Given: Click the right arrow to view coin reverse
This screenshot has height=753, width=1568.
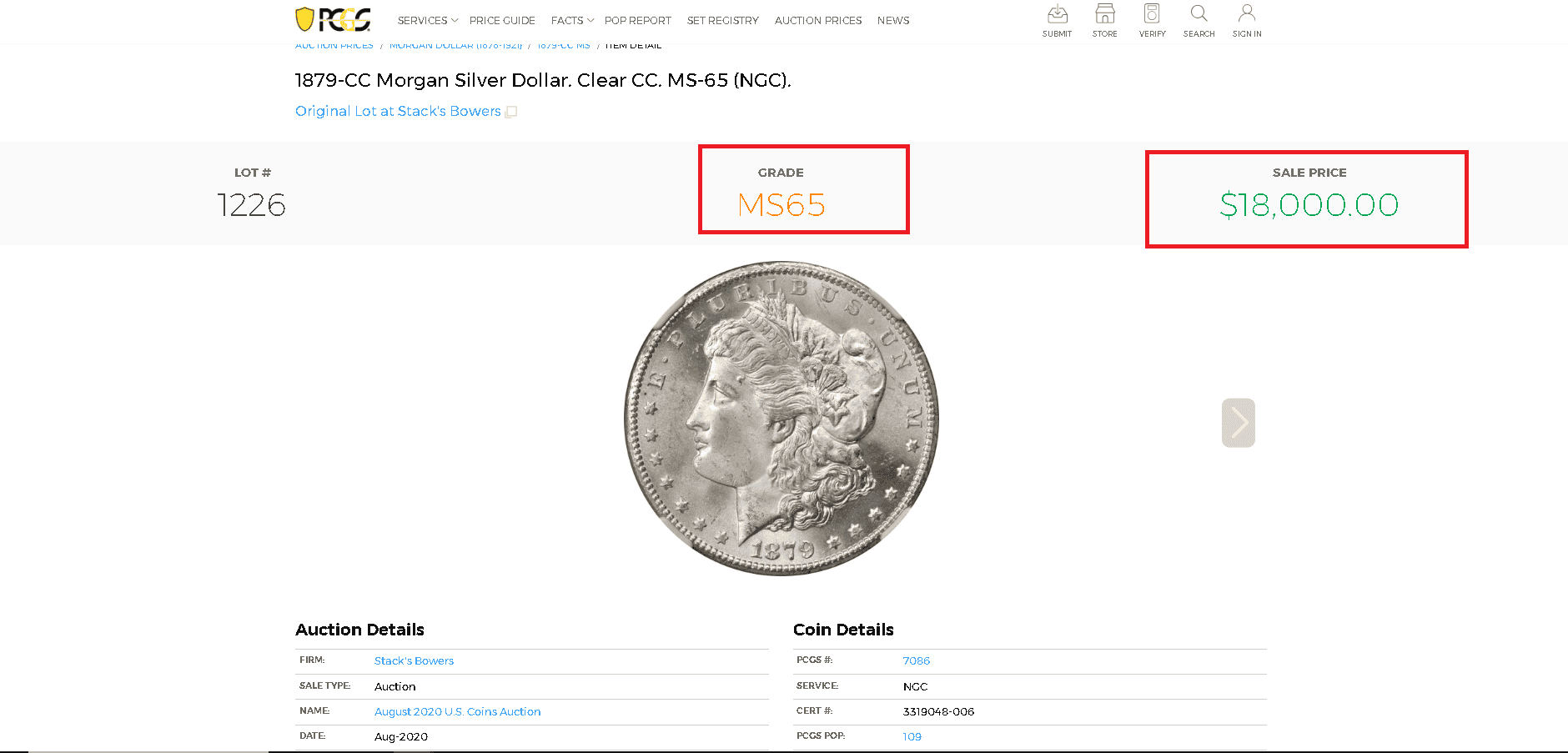Looking at the screenshot, I should 1239,423.
